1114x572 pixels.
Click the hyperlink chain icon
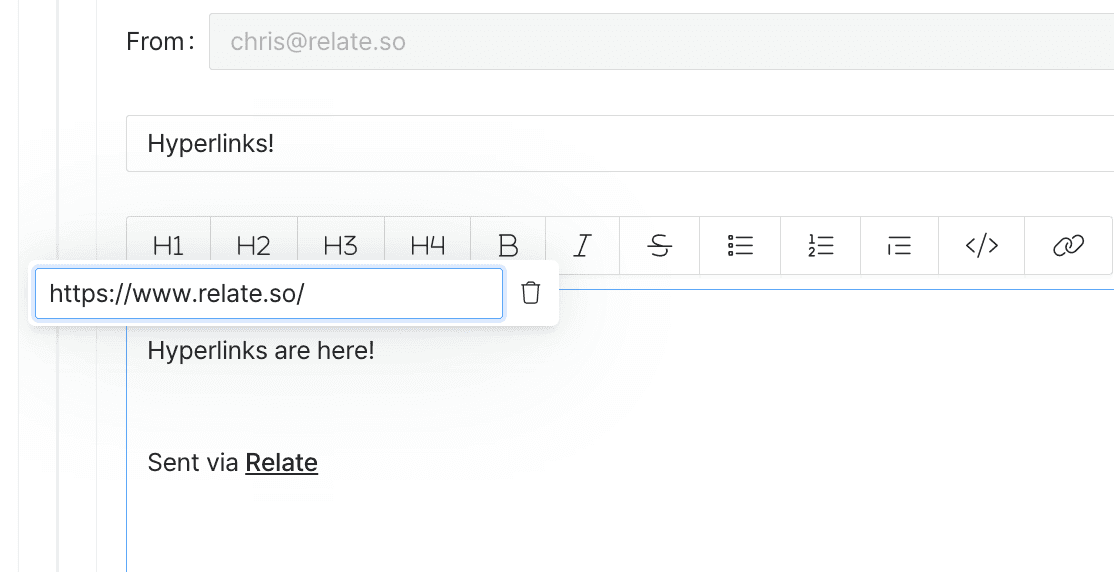point(1068,246)
